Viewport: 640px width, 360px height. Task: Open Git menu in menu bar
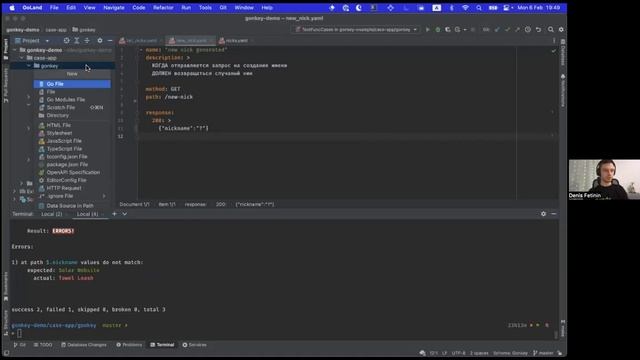(223, 8)
